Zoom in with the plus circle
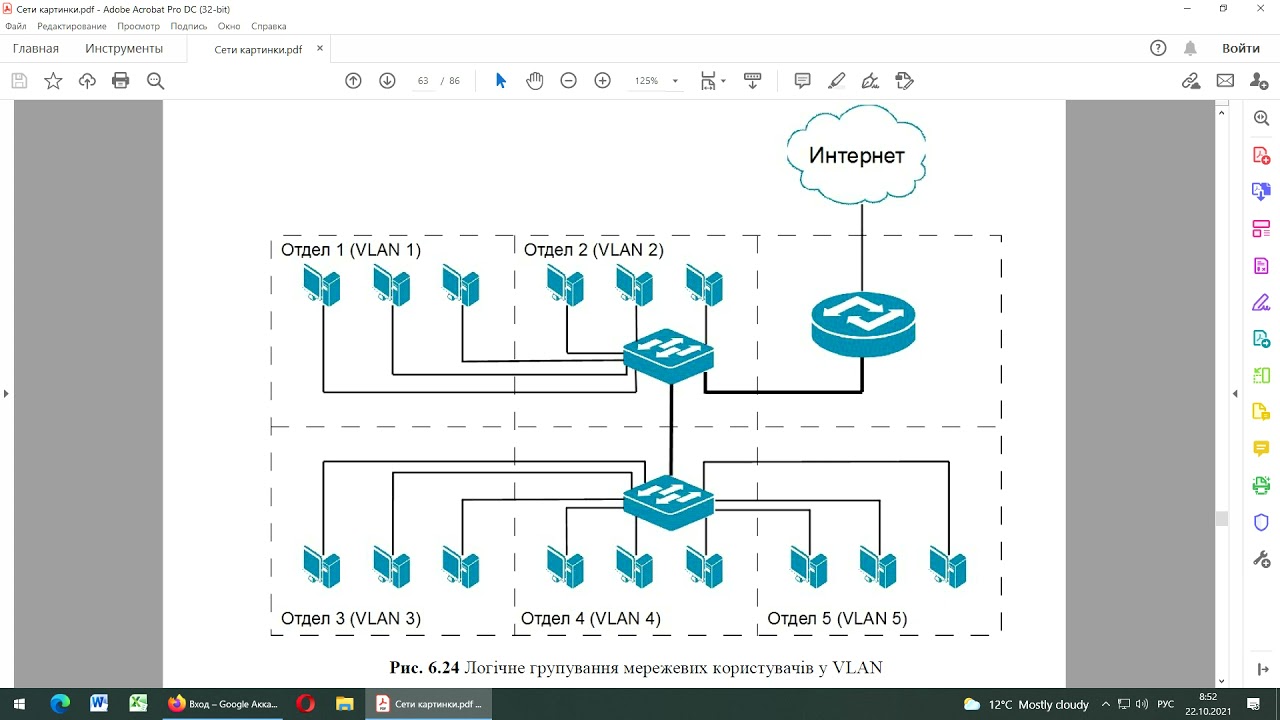 (602, 81)
